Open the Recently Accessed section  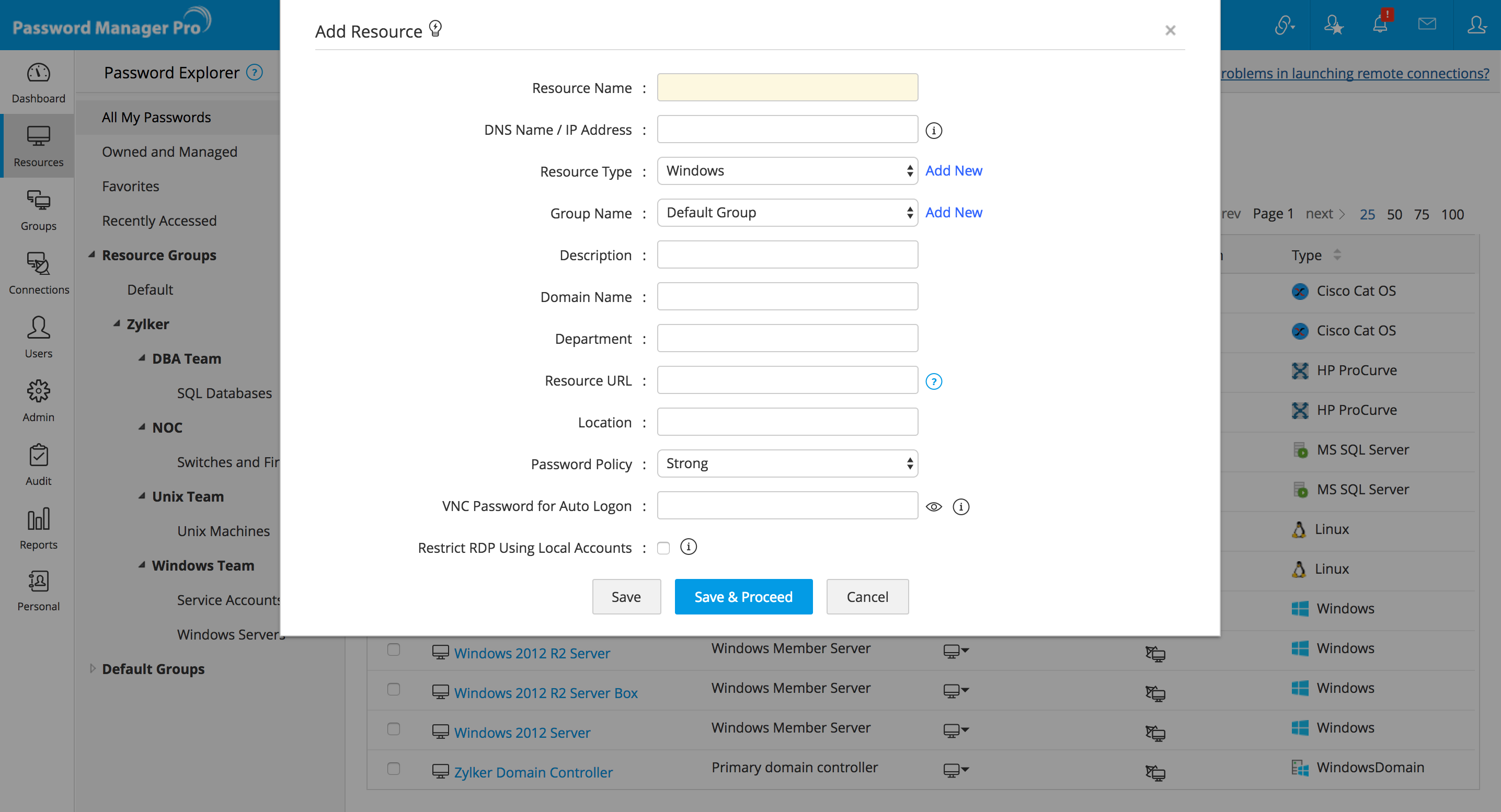(158, 220)
